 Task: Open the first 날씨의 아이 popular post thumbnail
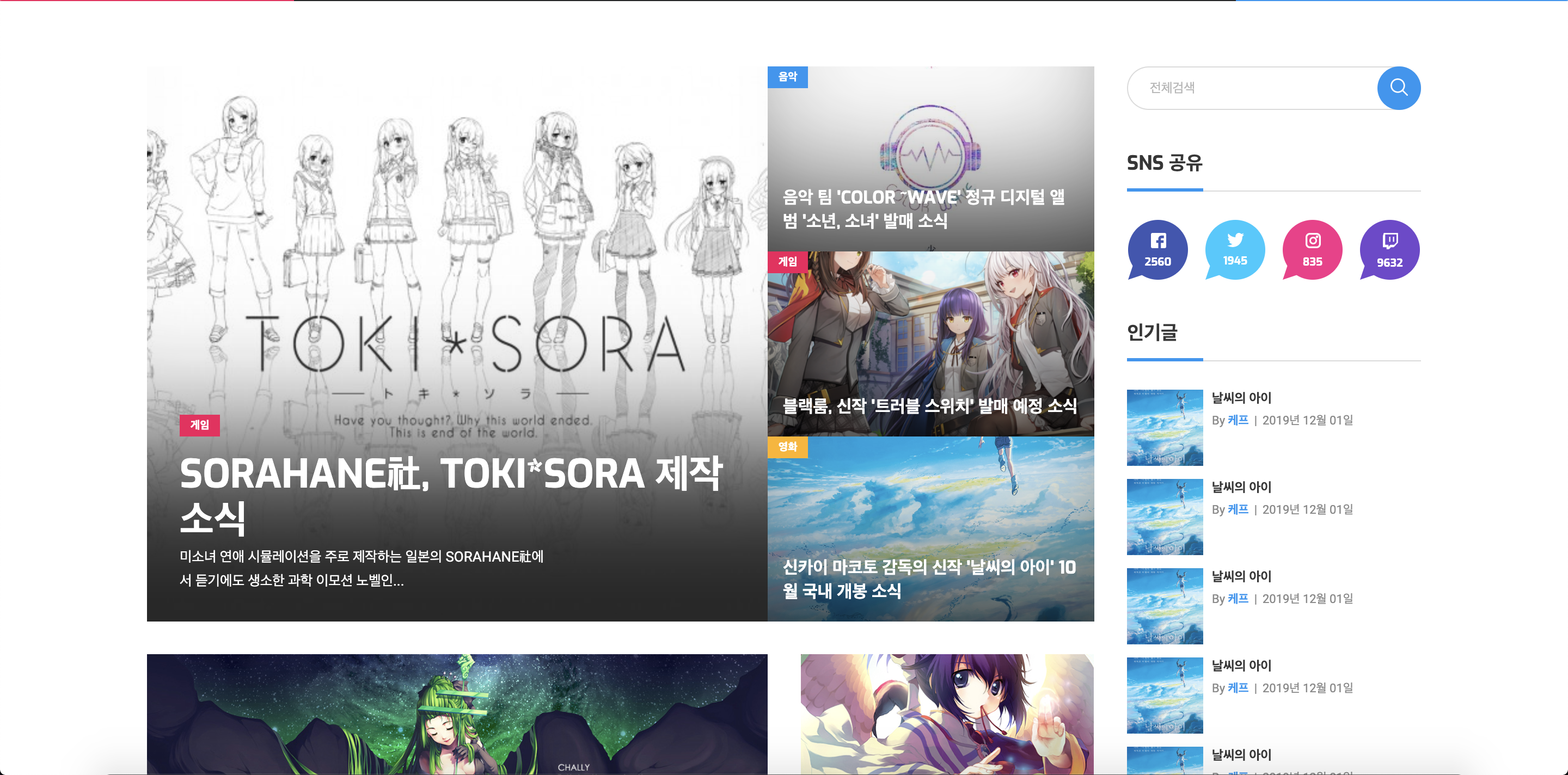pyautogui.click(x=1165, y=428)
